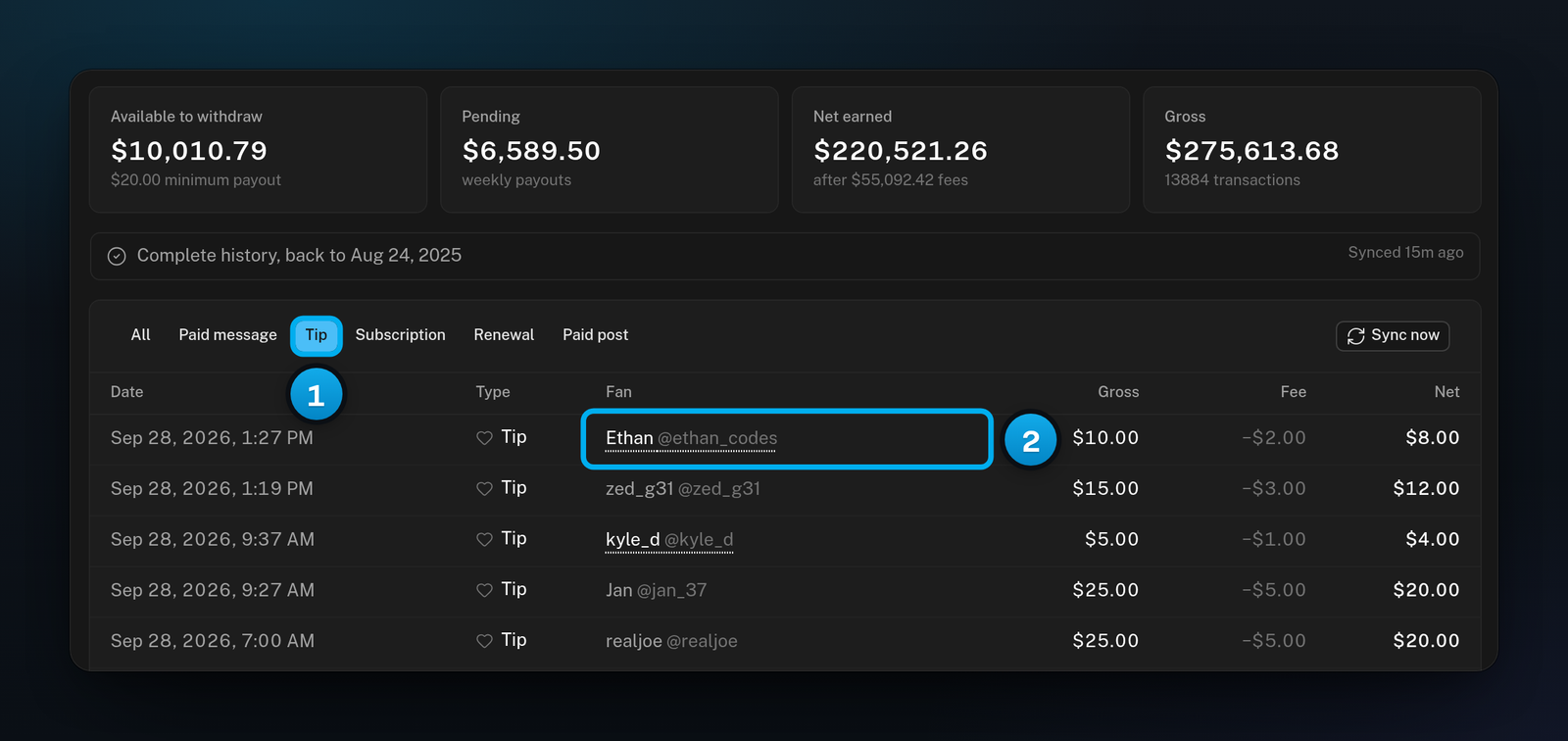Viewport: 1568px width, 741px height.
Task: Click the Net earned amount $220,521.26
Action: (x=901, y=151)
